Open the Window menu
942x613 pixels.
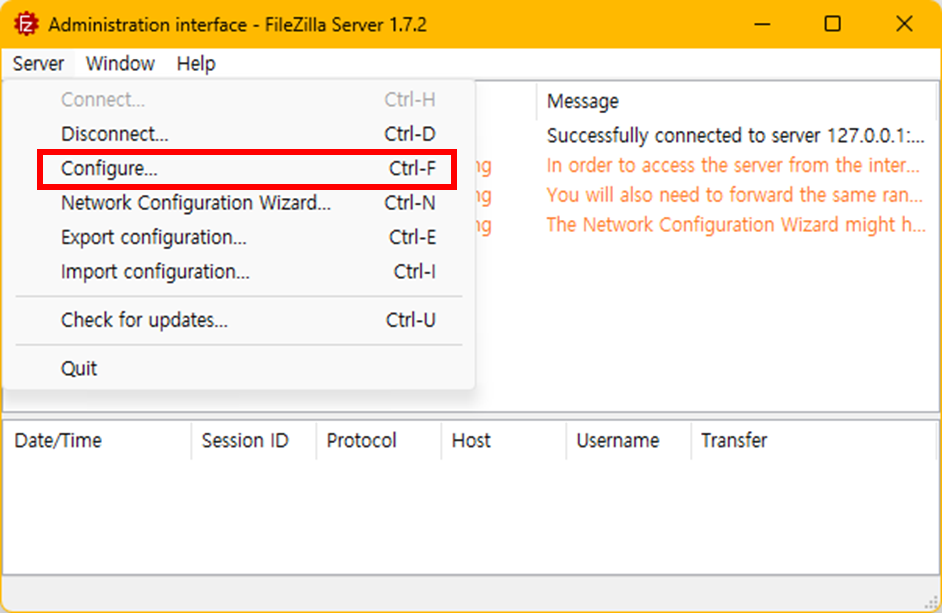(x=120, y=63)
